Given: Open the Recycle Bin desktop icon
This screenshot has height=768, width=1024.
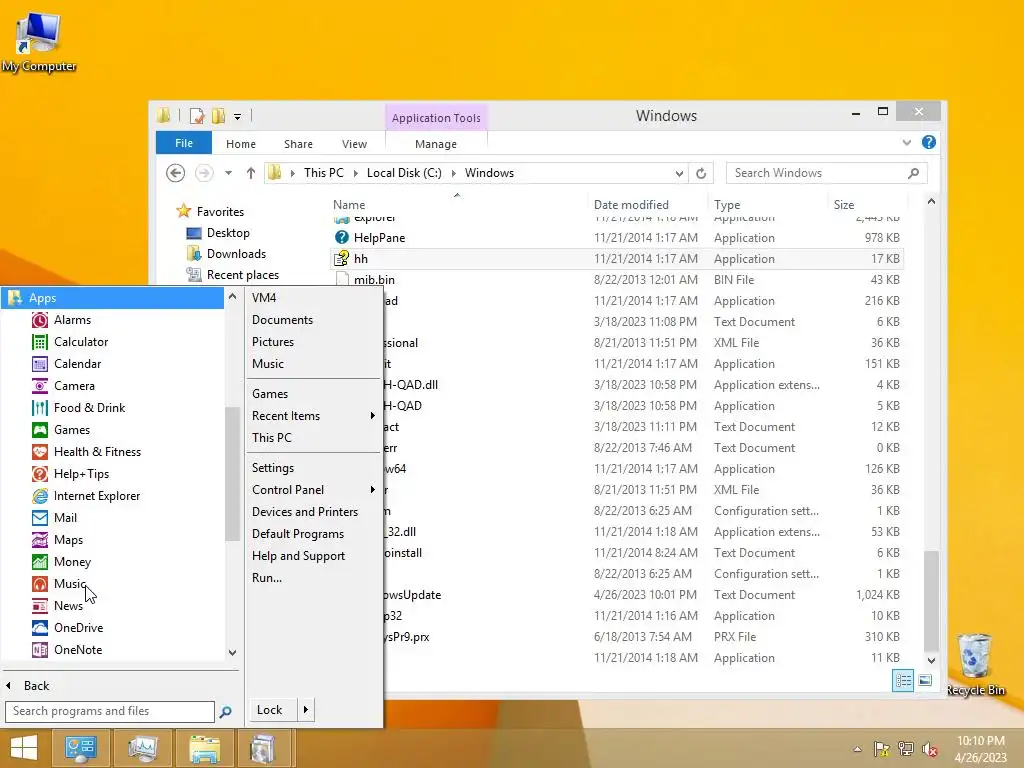Looking at the screenshot, I should point(975,665).
